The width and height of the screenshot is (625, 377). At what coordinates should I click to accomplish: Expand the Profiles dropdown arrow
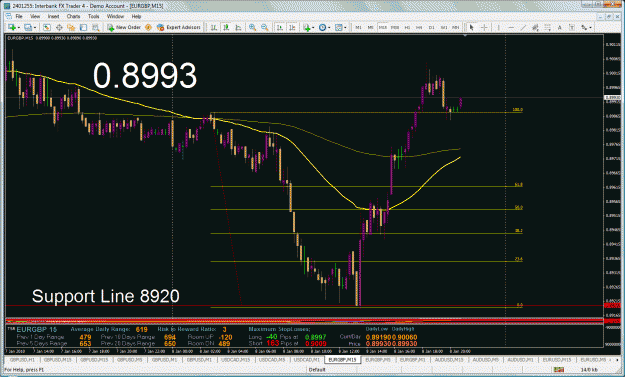tap(35, 27)
